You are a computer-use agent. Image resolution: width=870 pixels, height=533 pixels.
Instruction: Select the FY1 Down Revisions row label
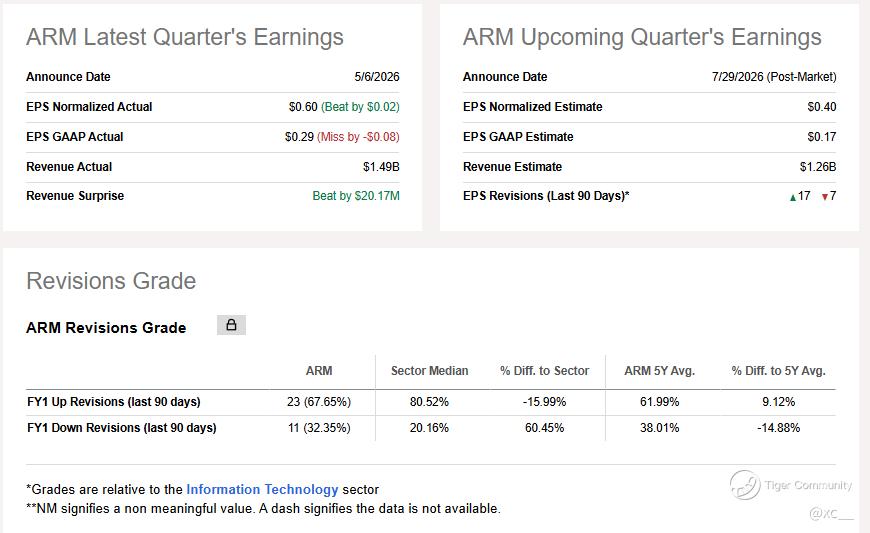coord(122,428)
